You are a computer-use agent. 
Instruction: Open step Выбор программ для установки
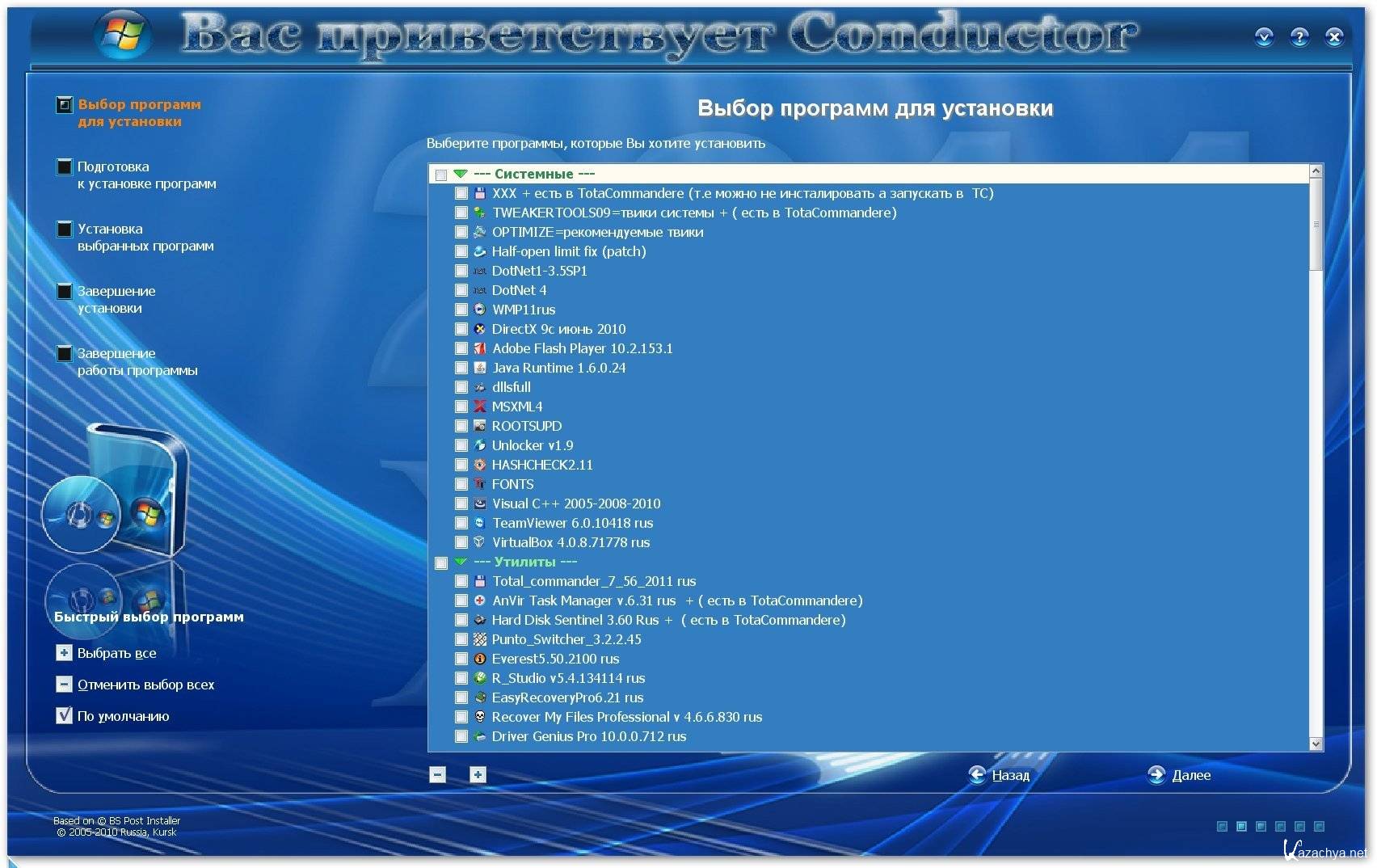pyautogui.click(x=129, y=113)
